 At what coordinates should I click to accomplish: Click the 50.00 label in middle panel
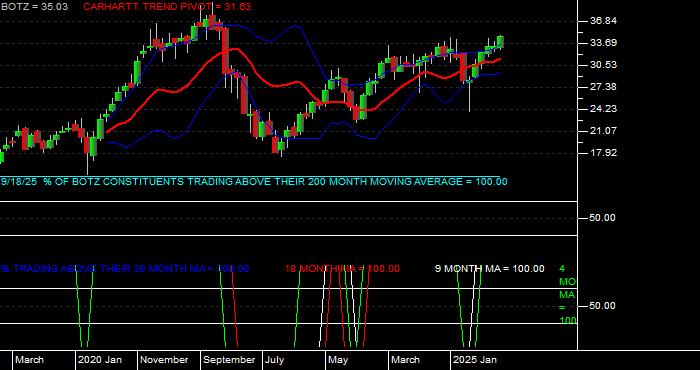pyautogui.click(x=604, y=218)
